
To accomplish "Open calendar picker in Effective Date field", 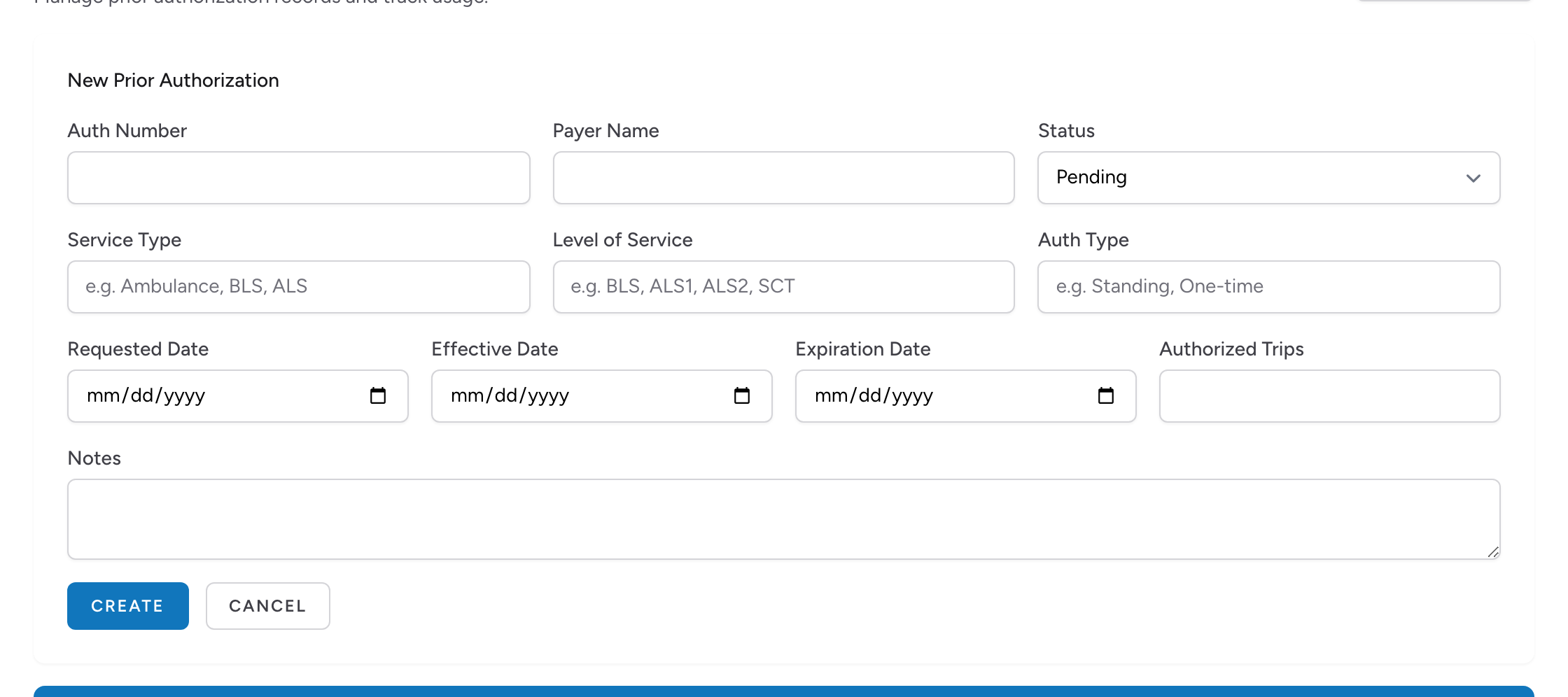I will 742,396.
